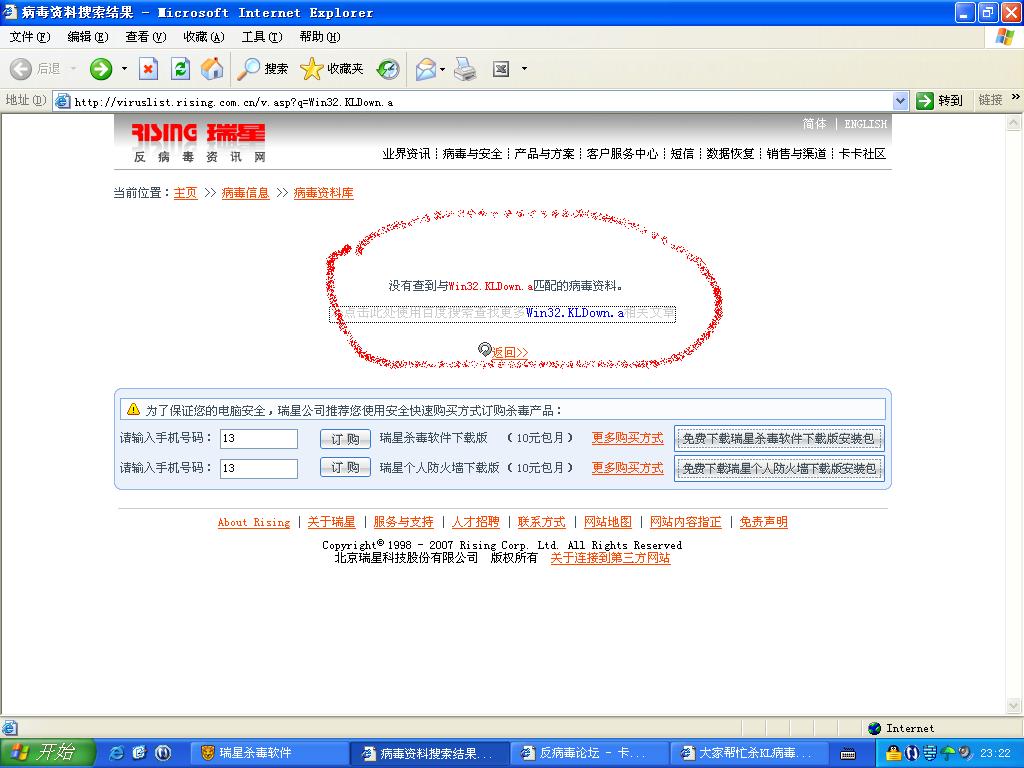Click the green Forward arrow button
This screenshot has height=768, width=1024.
click(x=101, y=69)
